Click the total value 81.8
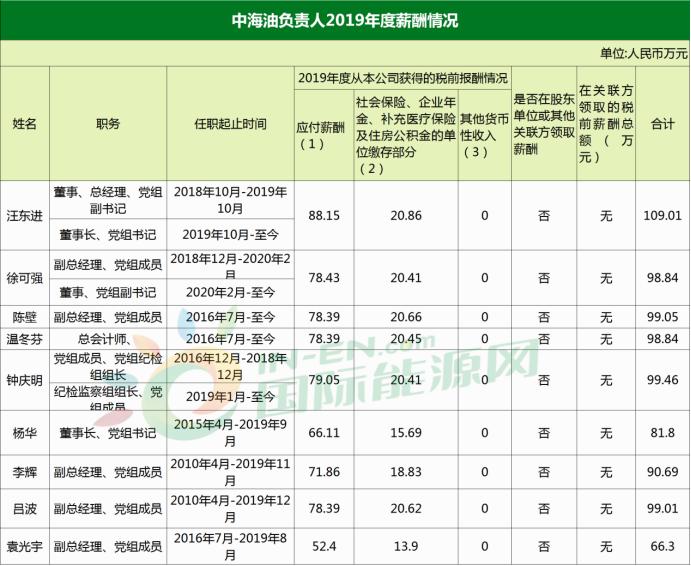Image resolution: width=691 pixels, height=566 pixels. pyautogui.click(x=662, y=433)
